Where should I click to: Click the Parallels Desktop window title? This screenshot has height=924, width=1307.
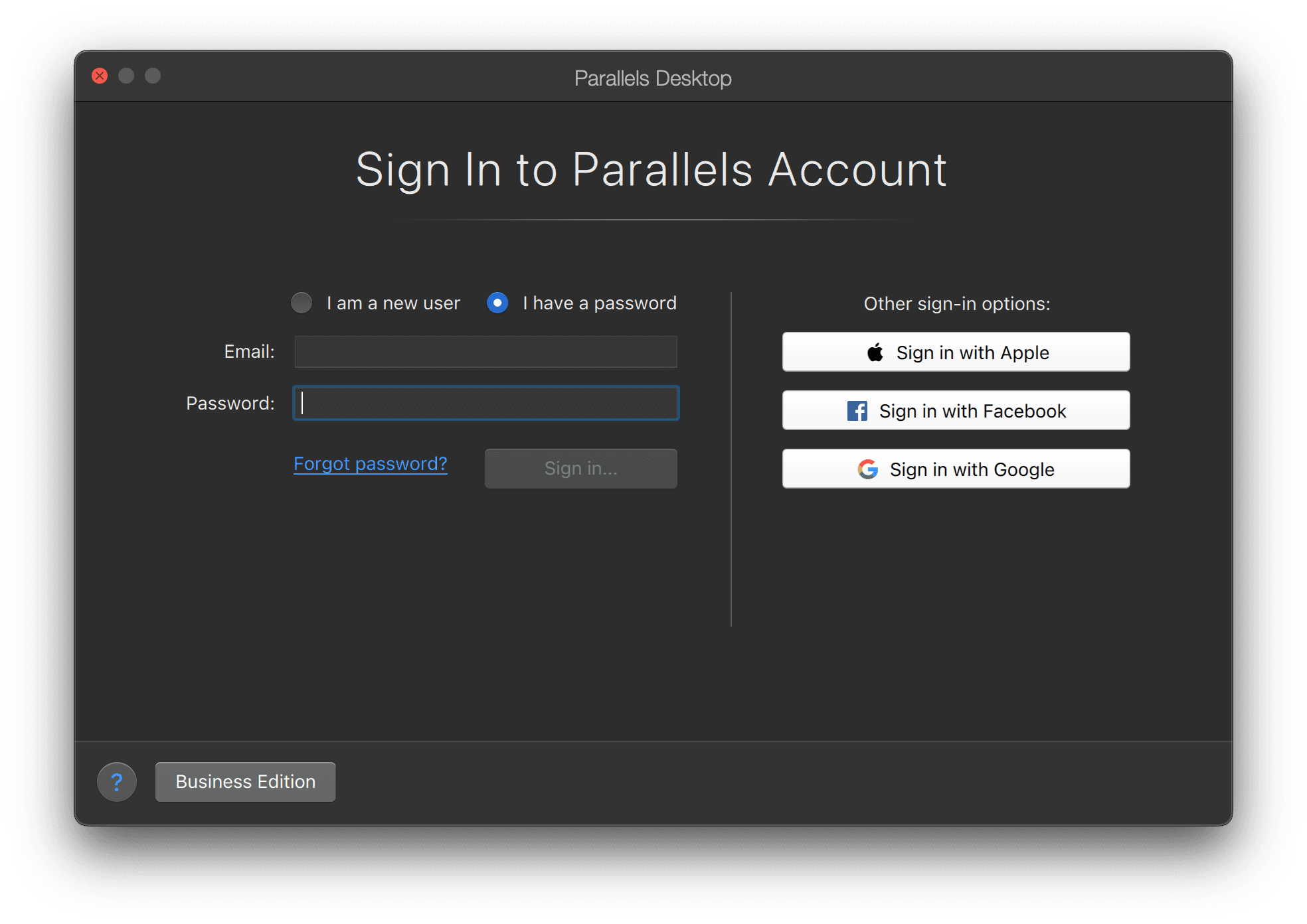click(653, 78)
